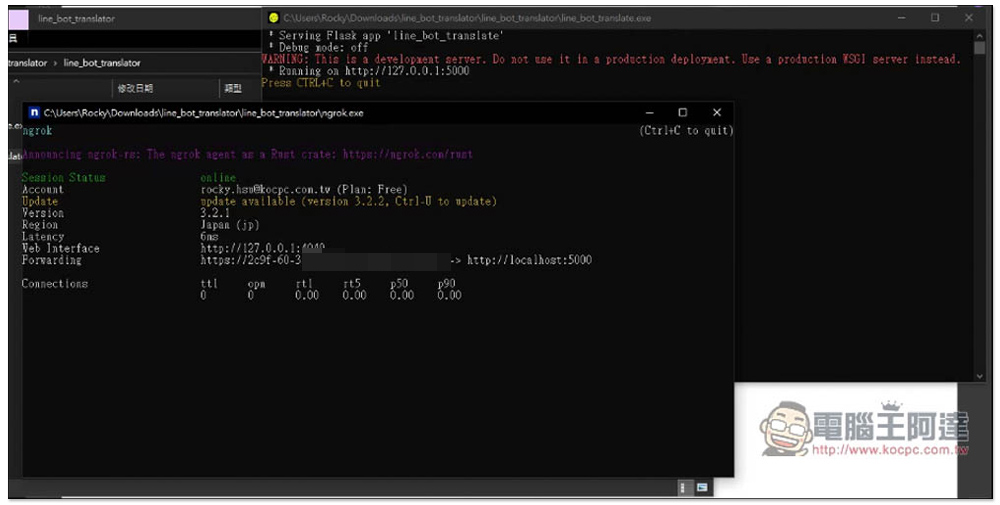The width and height of the screenshot is (1000, 505).
Task: Sort by the 類型 column header
Action: click(x=233, y=88)
